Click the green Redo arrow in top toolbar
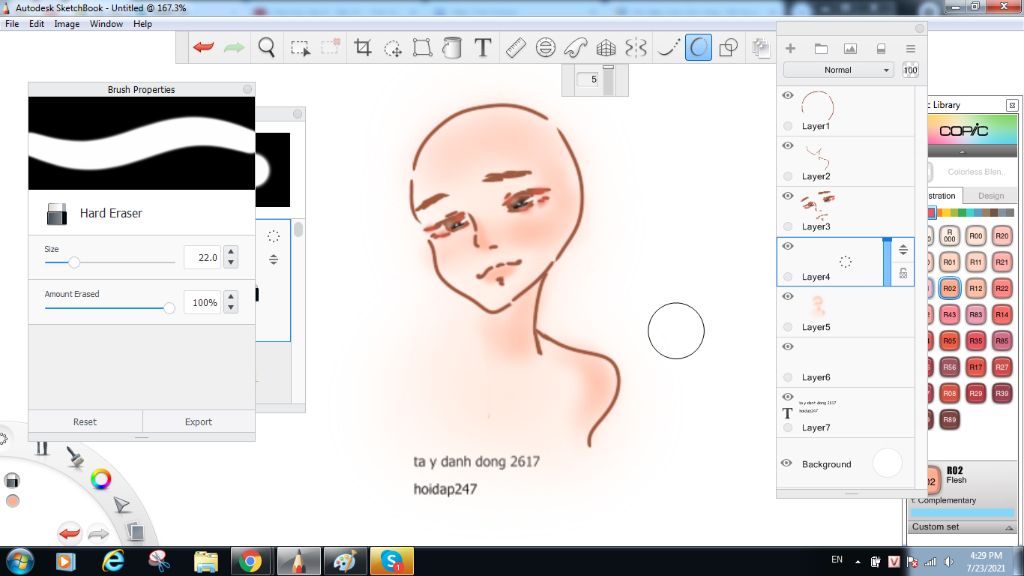 (x=234, y=48)
